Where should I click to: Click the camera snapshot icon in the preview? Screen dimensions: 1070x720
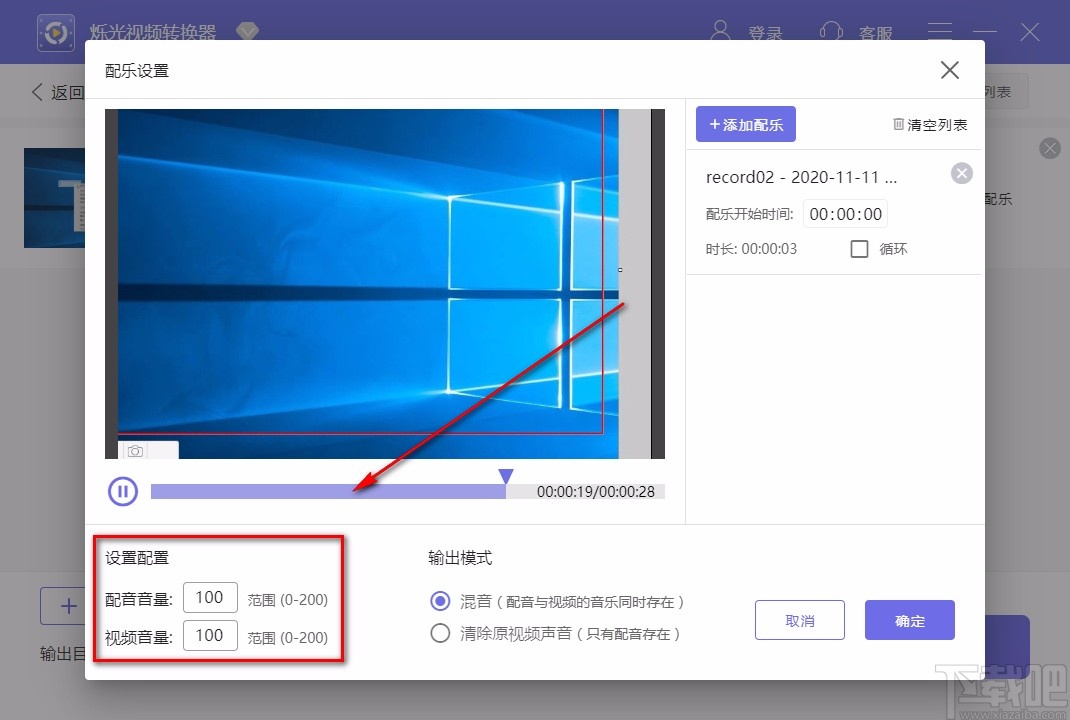click(135, 452)
